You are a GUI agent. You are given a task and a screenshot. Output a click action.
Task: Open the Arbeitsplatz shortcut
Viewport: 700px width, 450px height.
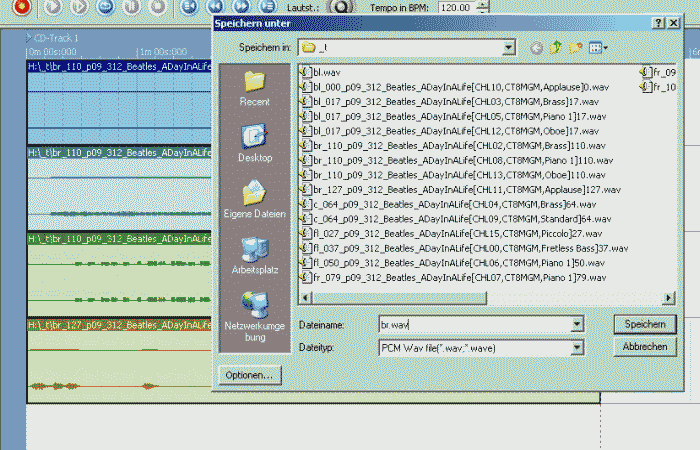[x=254, y=256]
